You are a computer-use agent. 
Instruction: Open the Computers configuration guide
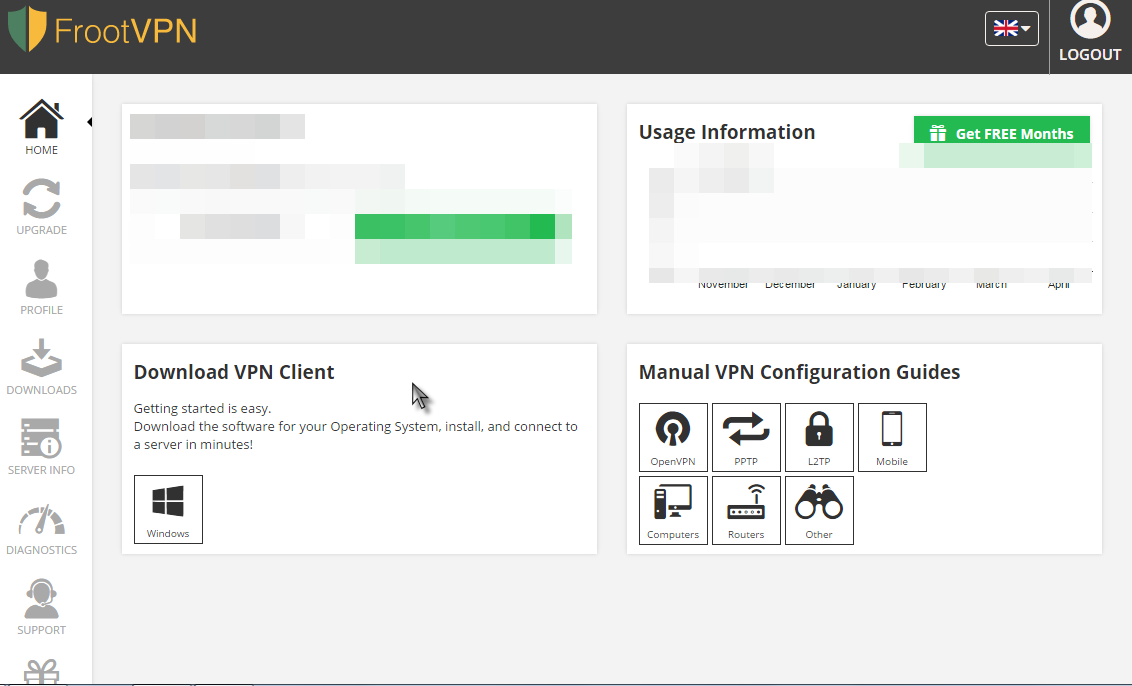coord(673,511)
